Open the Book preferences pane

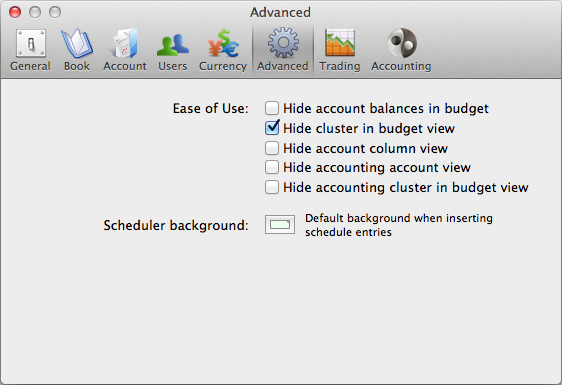pos(77,50)
